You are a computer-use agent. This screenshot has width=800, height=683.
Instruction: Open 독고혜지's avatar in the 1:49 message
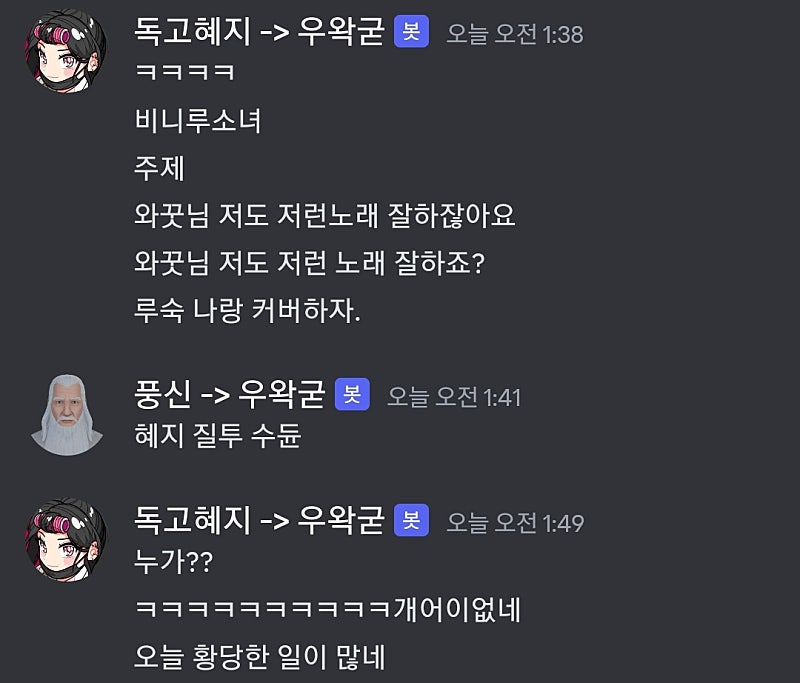coord(66,540)
